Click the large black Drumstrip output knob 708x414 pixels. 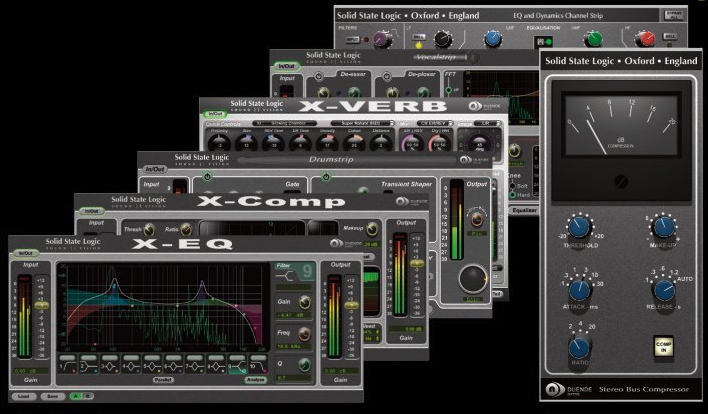click(x=473, y=279)
